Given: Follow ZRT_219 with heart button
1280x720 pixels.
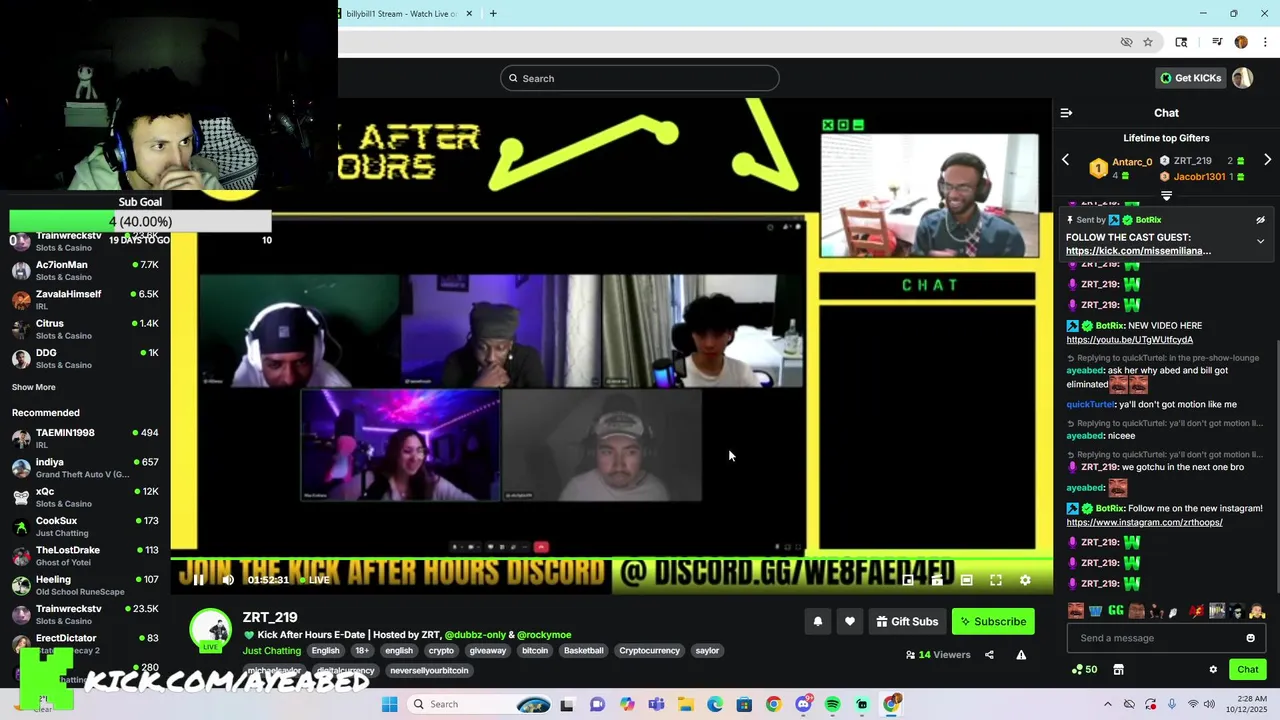Looking at the screenshot, I should pos(849,621).
